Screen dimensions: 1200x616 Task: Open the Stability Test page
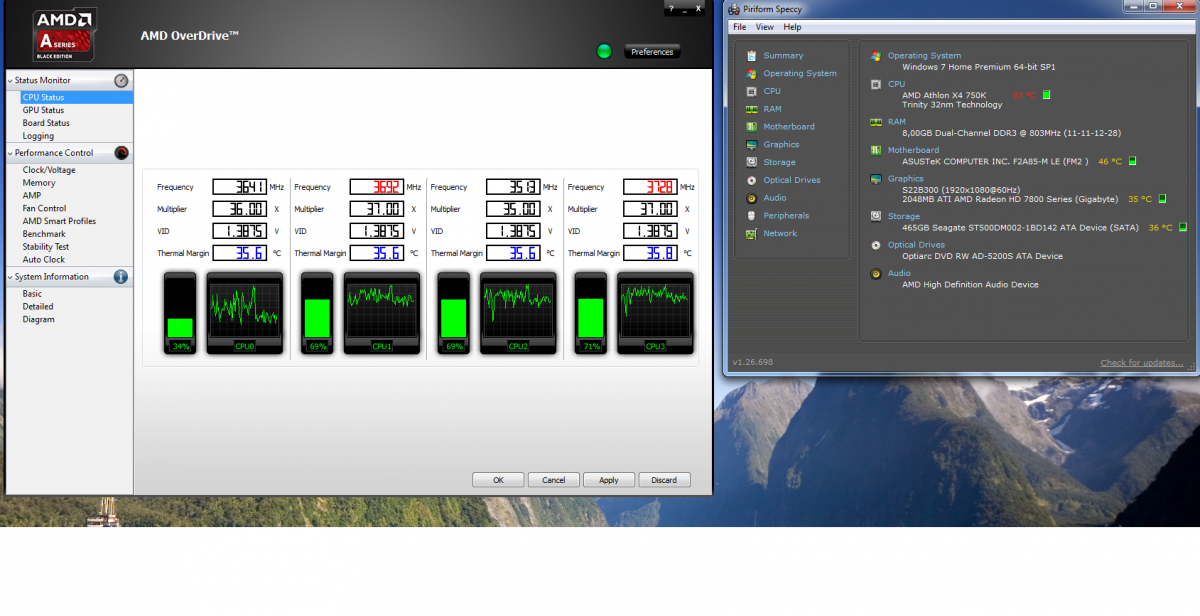46,247
